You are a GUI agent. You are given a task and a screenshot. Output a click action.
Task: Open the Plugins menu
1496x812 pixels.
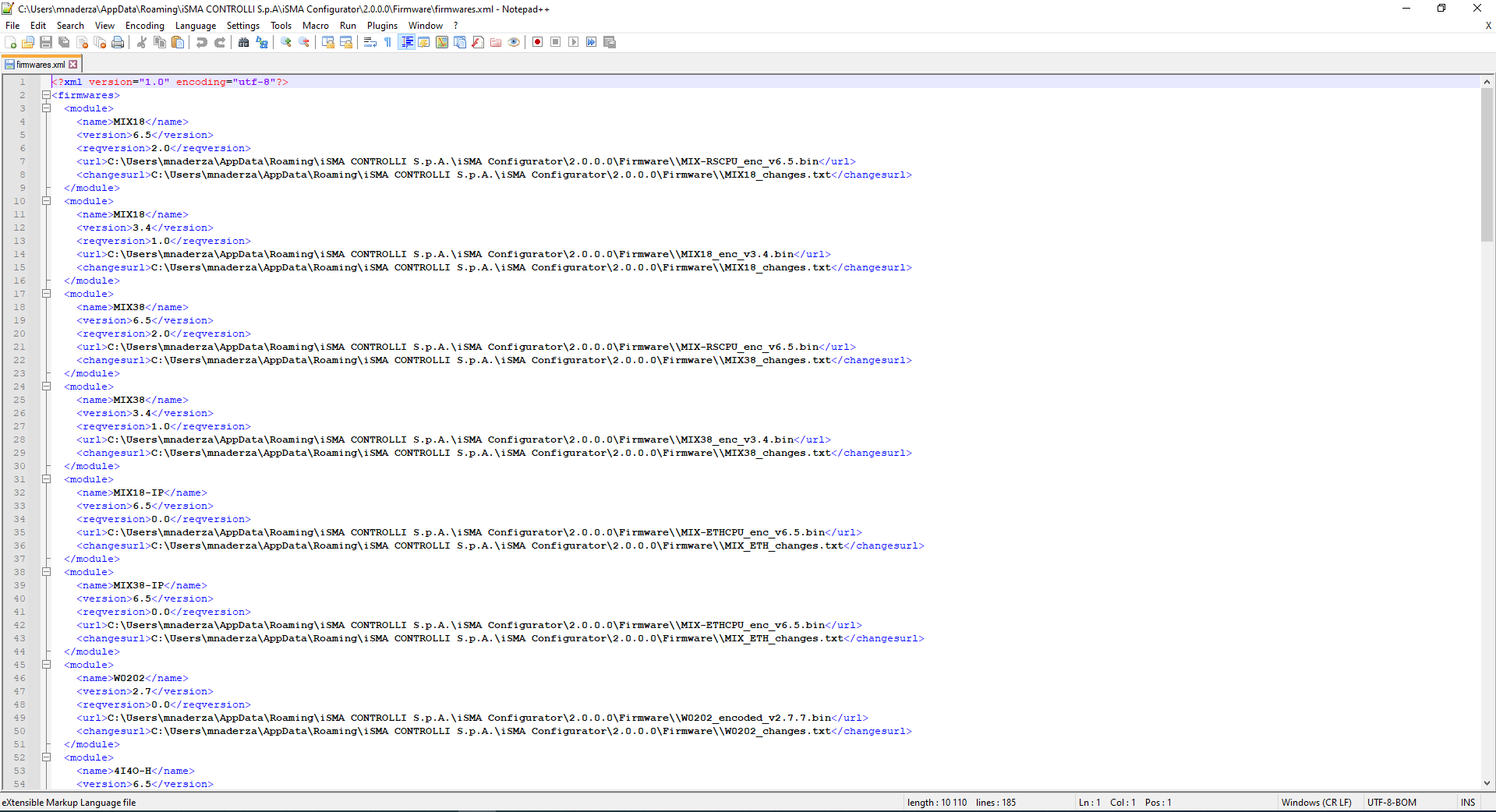click(x=382, y=25)
